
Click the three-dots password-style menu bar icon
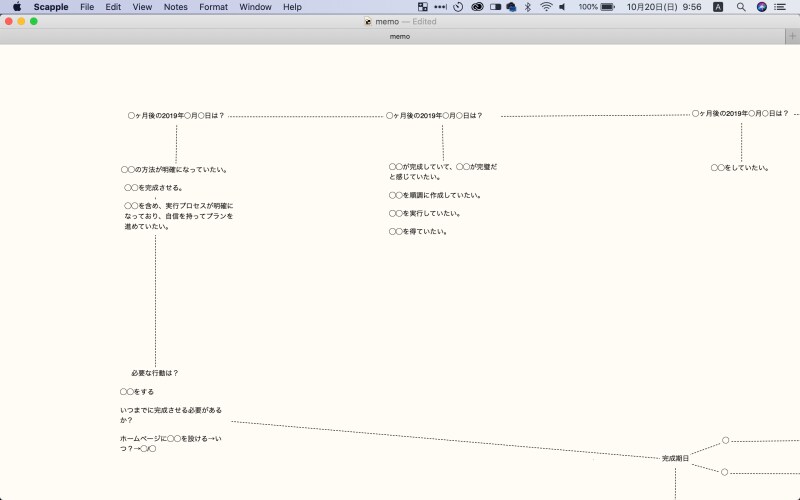tap(440, 7)
